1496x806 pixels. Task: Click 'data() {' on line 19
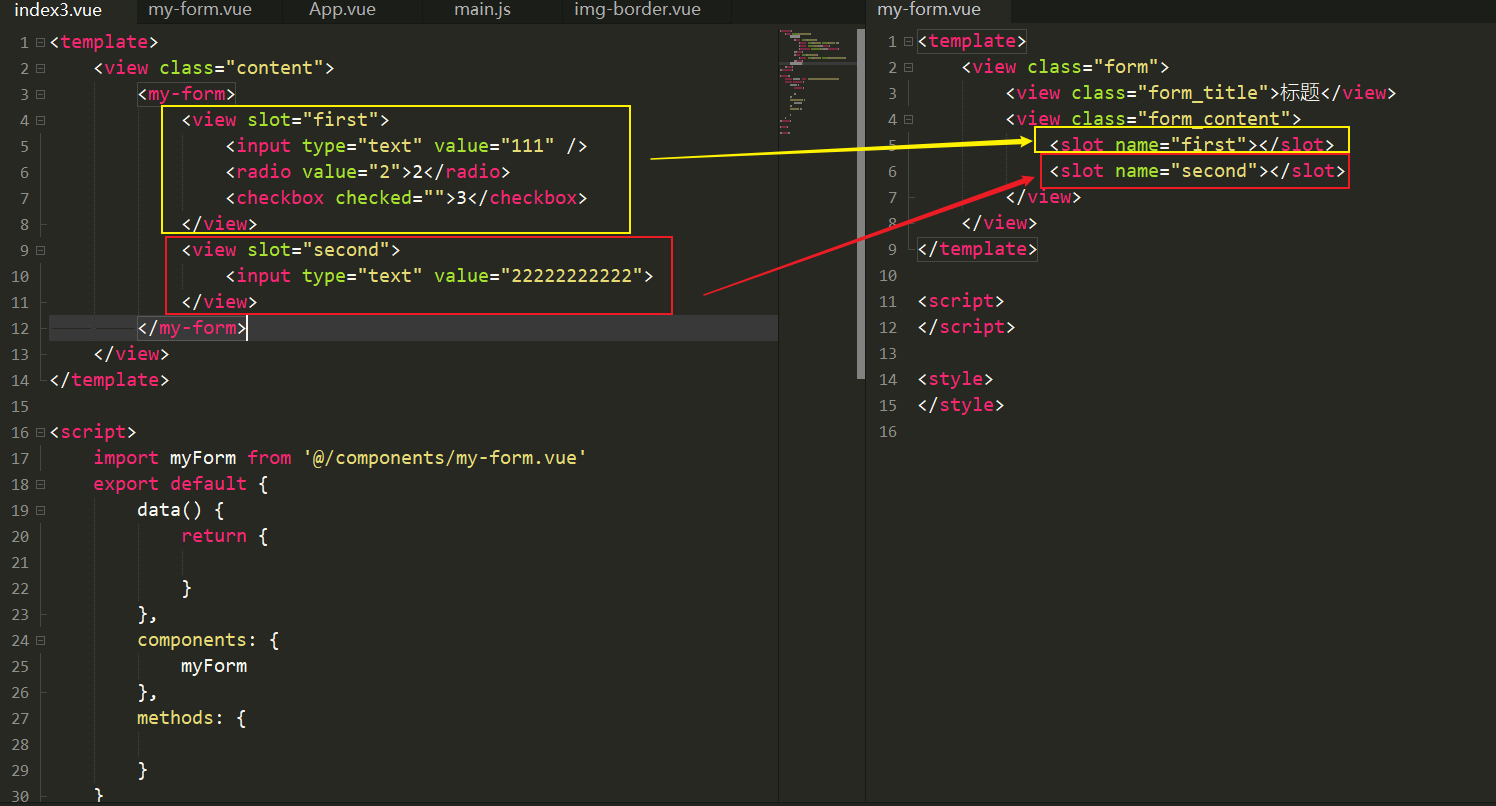181,510
